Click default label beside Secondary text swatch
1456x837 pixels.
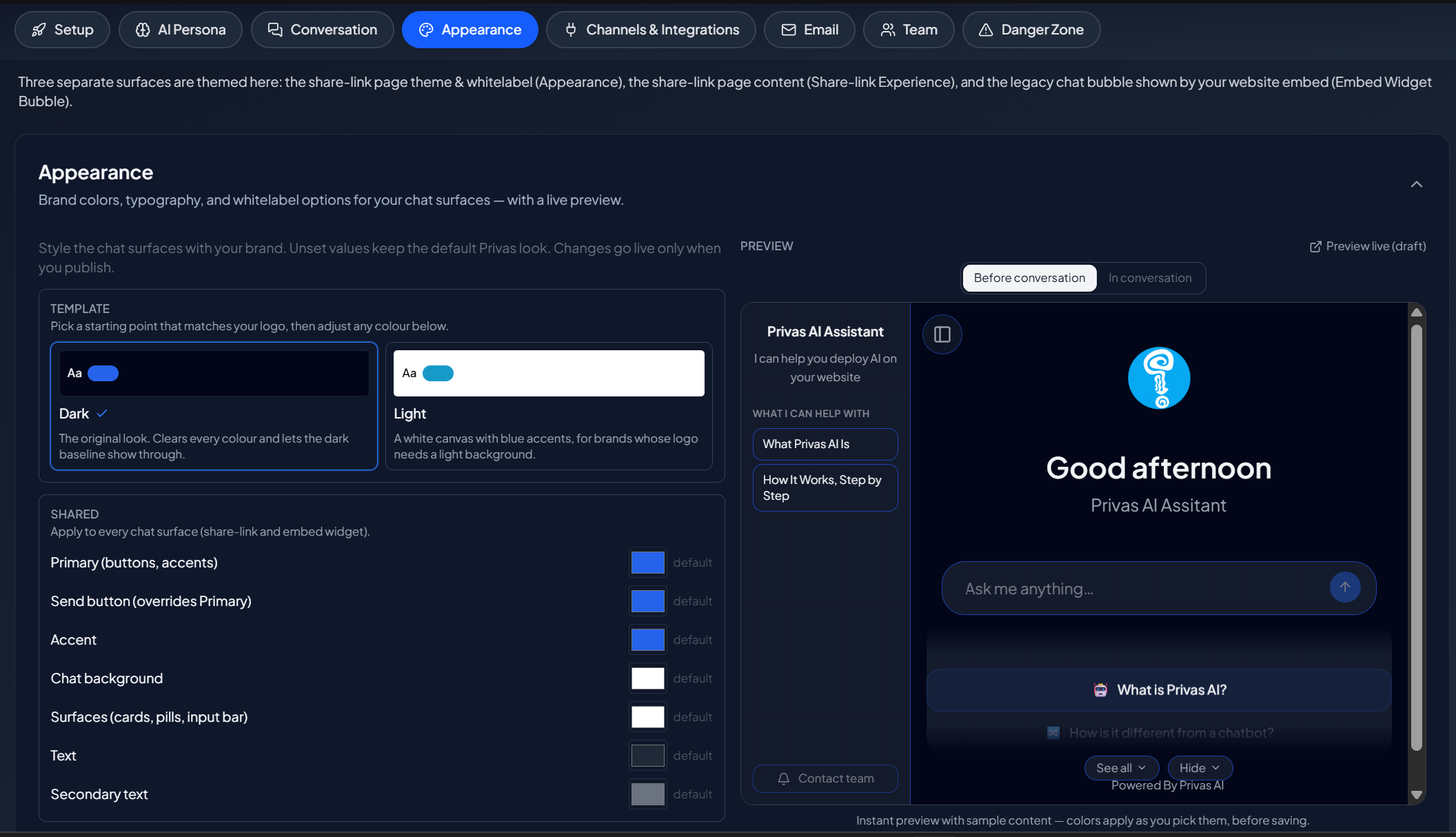point(693,794)
